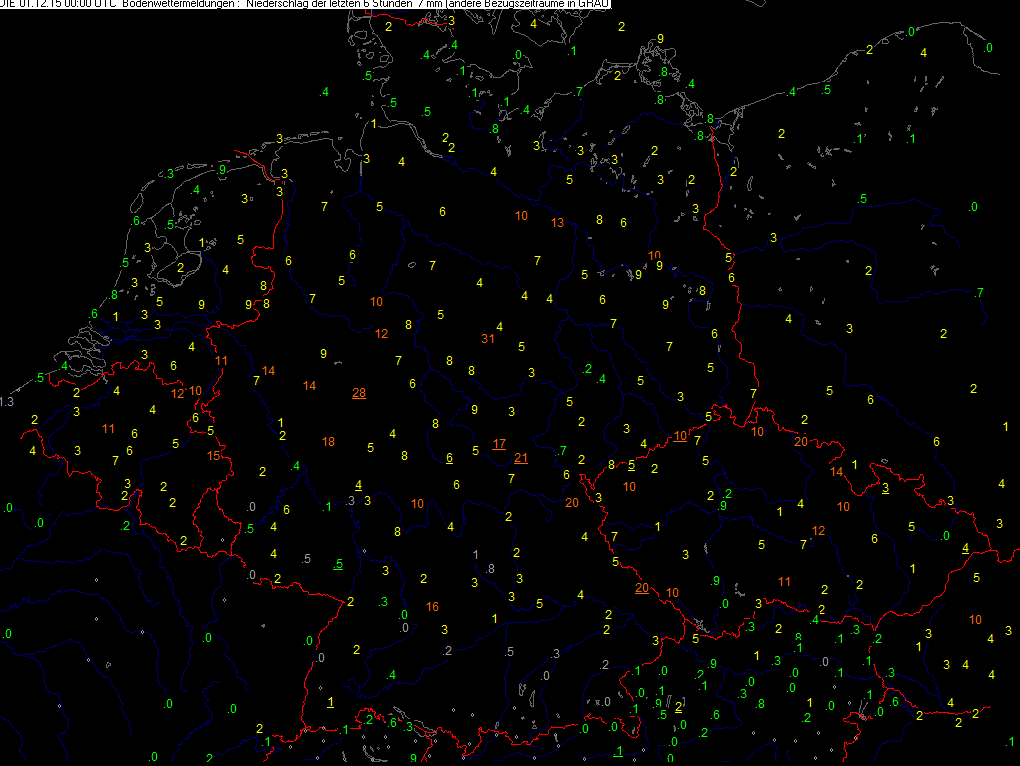Click the green .7 value near right edge
Viewport: 1020px width, 766px height.
979,292
